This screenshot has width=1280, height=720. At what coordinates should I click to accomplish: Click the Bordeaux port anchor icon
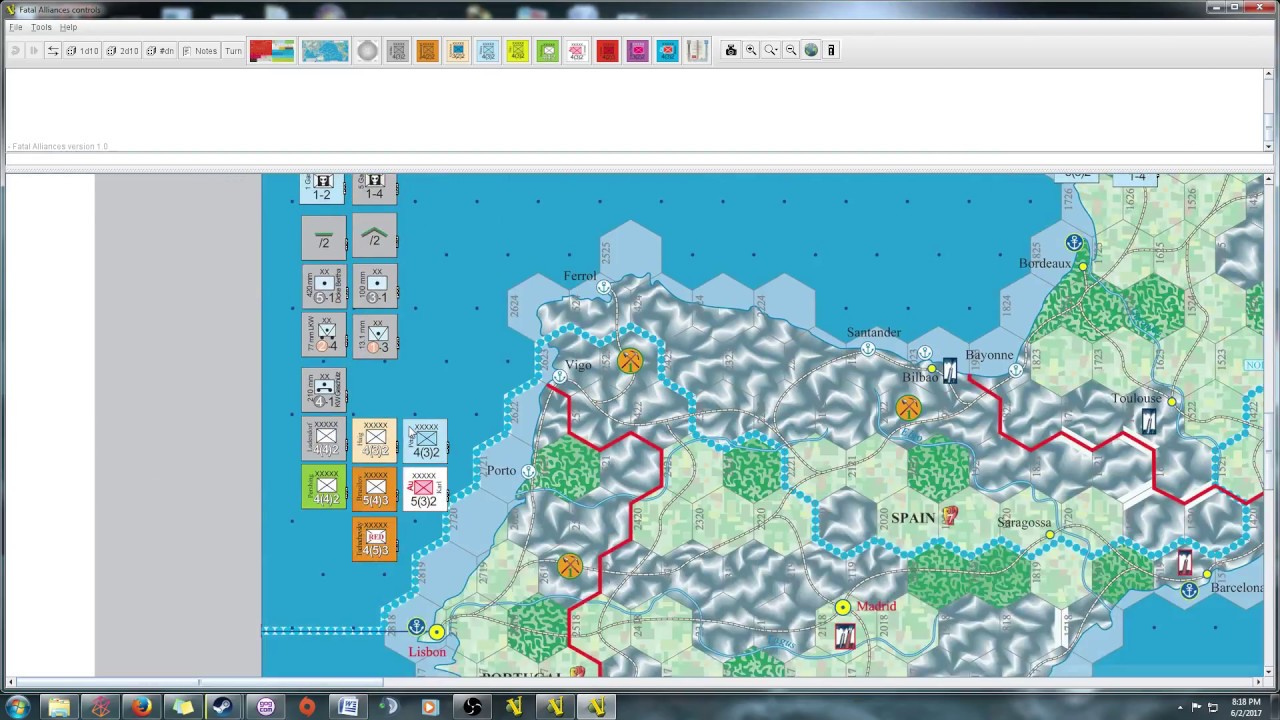[1074, 242]
